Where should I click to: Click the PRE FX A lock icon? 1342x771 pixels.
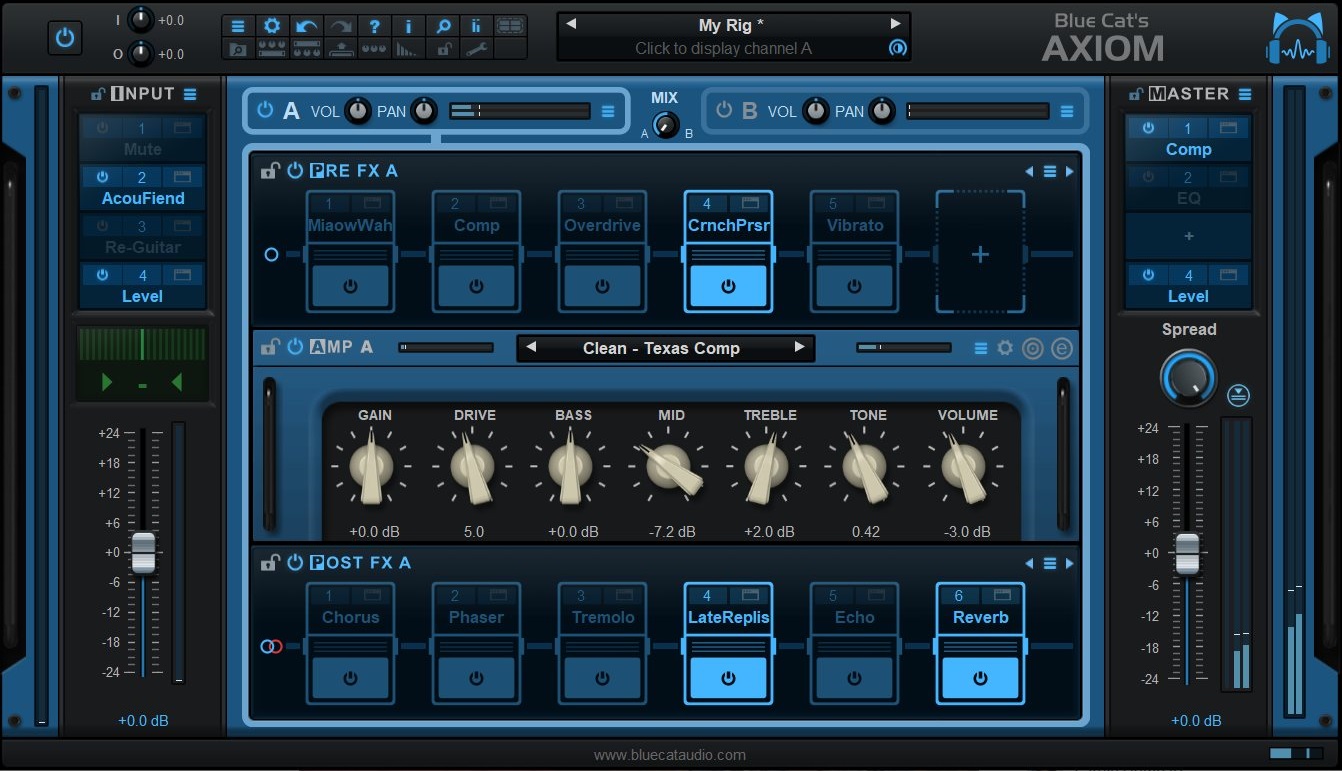point(269,171)
